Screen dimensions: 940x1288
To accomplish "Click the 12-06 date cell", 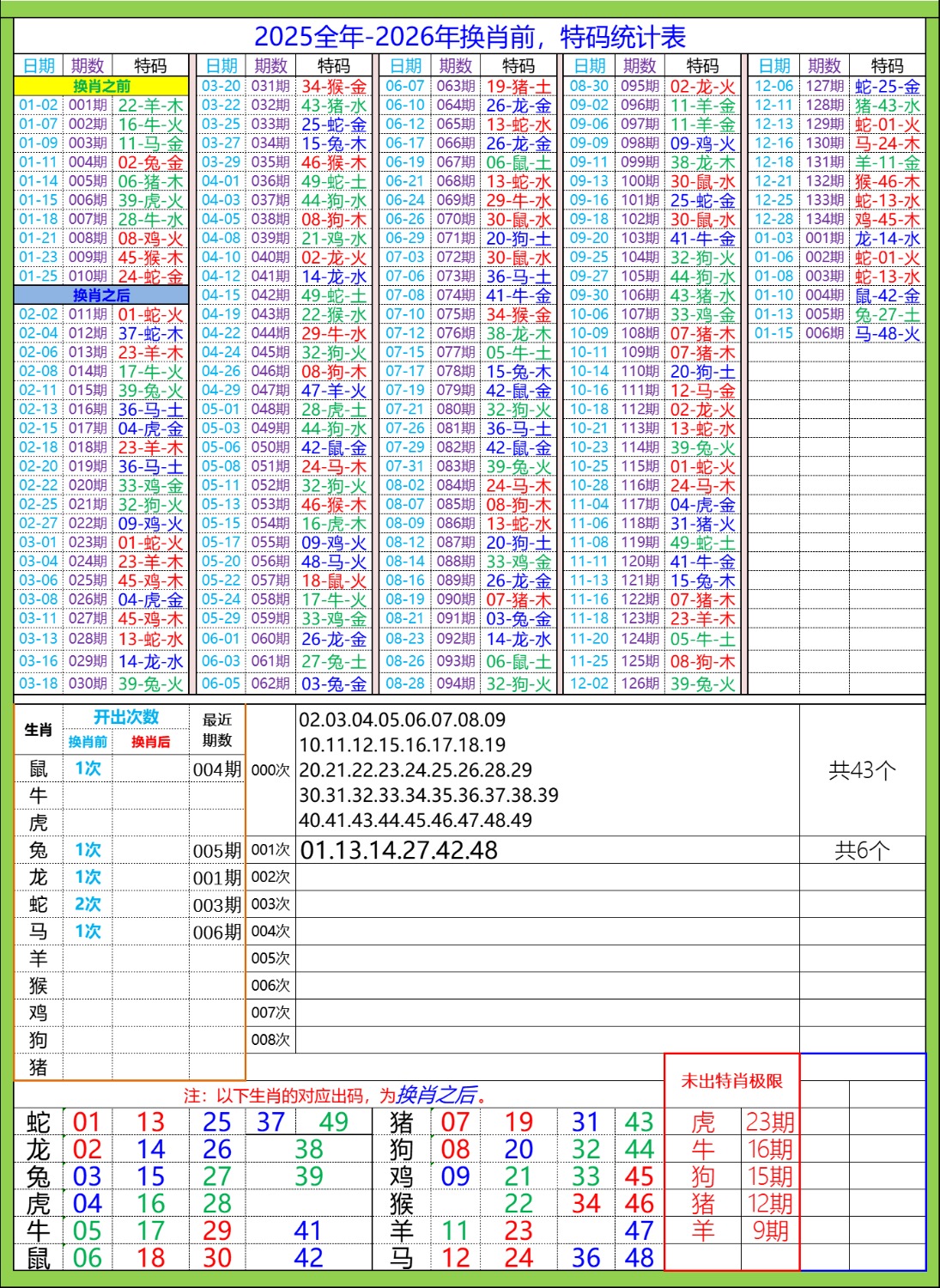I will click(773, 86).
